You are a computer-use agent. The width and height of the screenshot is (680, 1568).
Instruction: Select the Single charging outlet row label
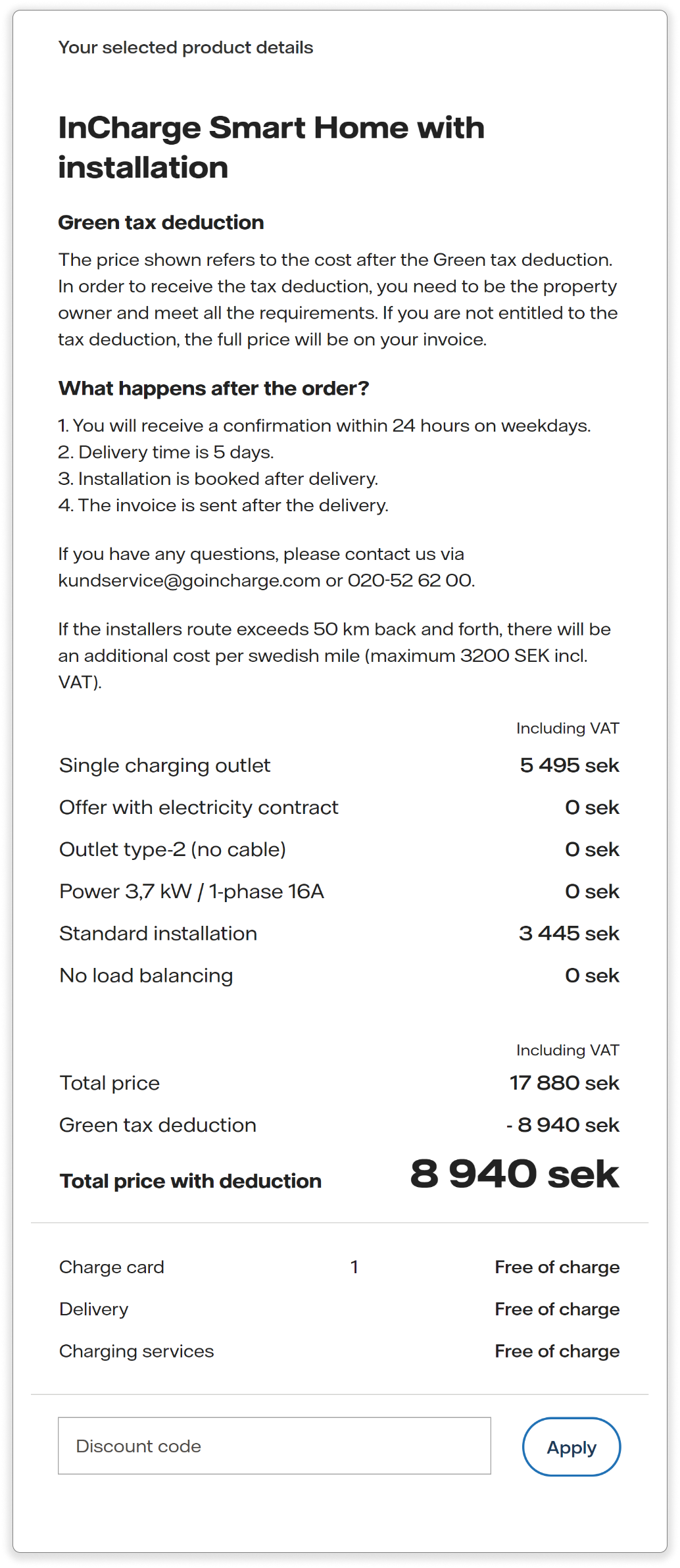pos(164,765)
